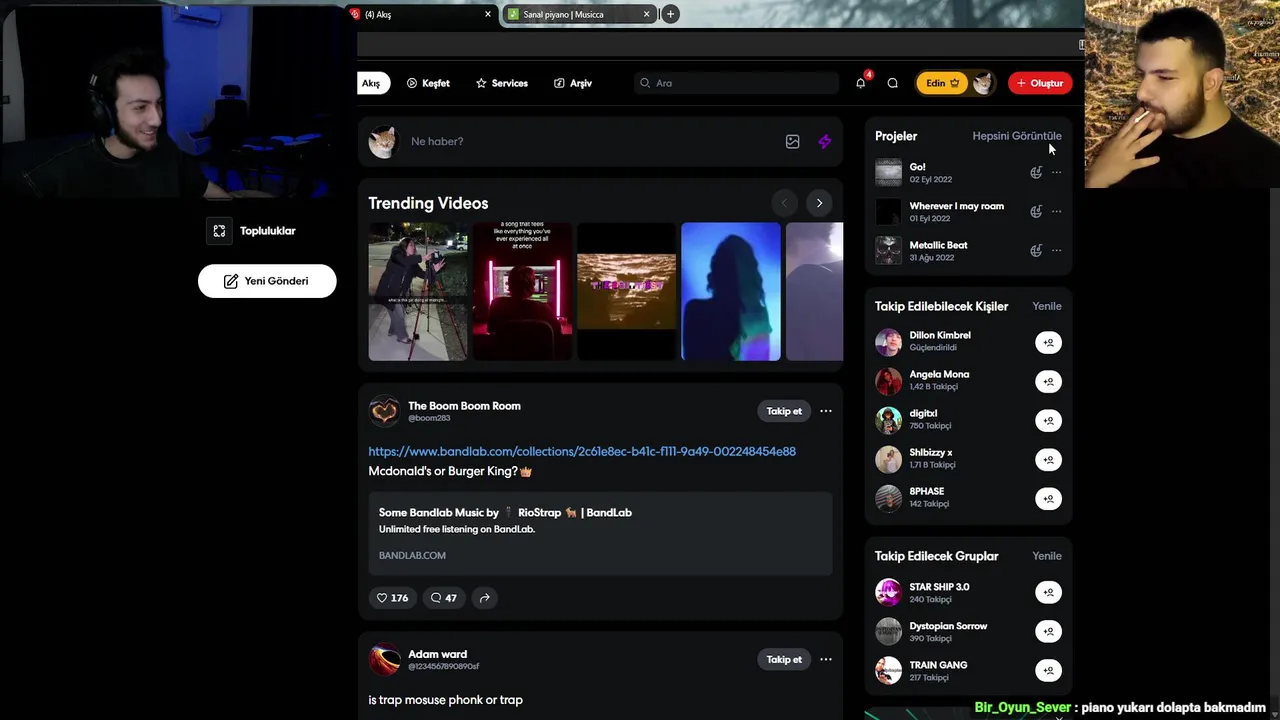Show next trending videos with right arrow
Image resolution: width=1280 pixels, height=720 pixels.
[819, 203]
